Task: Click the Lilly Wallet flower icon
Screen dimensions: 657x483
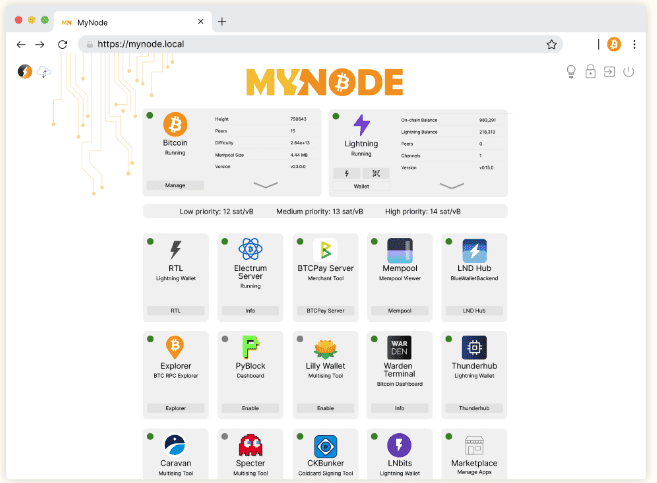Action: 326,349
